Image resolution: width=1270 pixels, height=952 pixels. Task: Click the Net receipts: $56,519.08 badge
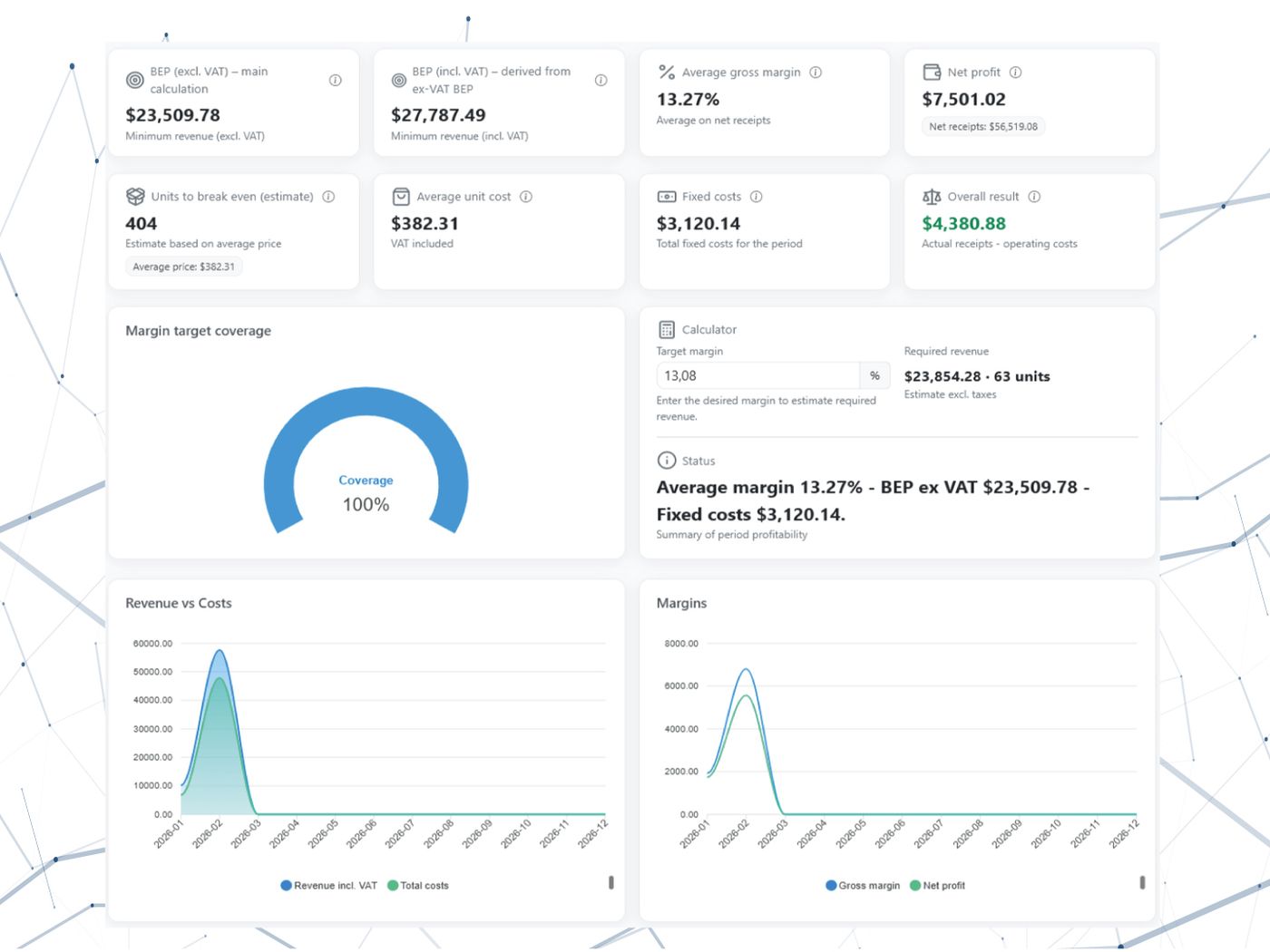pyautogui.click(x=983, y=127)
